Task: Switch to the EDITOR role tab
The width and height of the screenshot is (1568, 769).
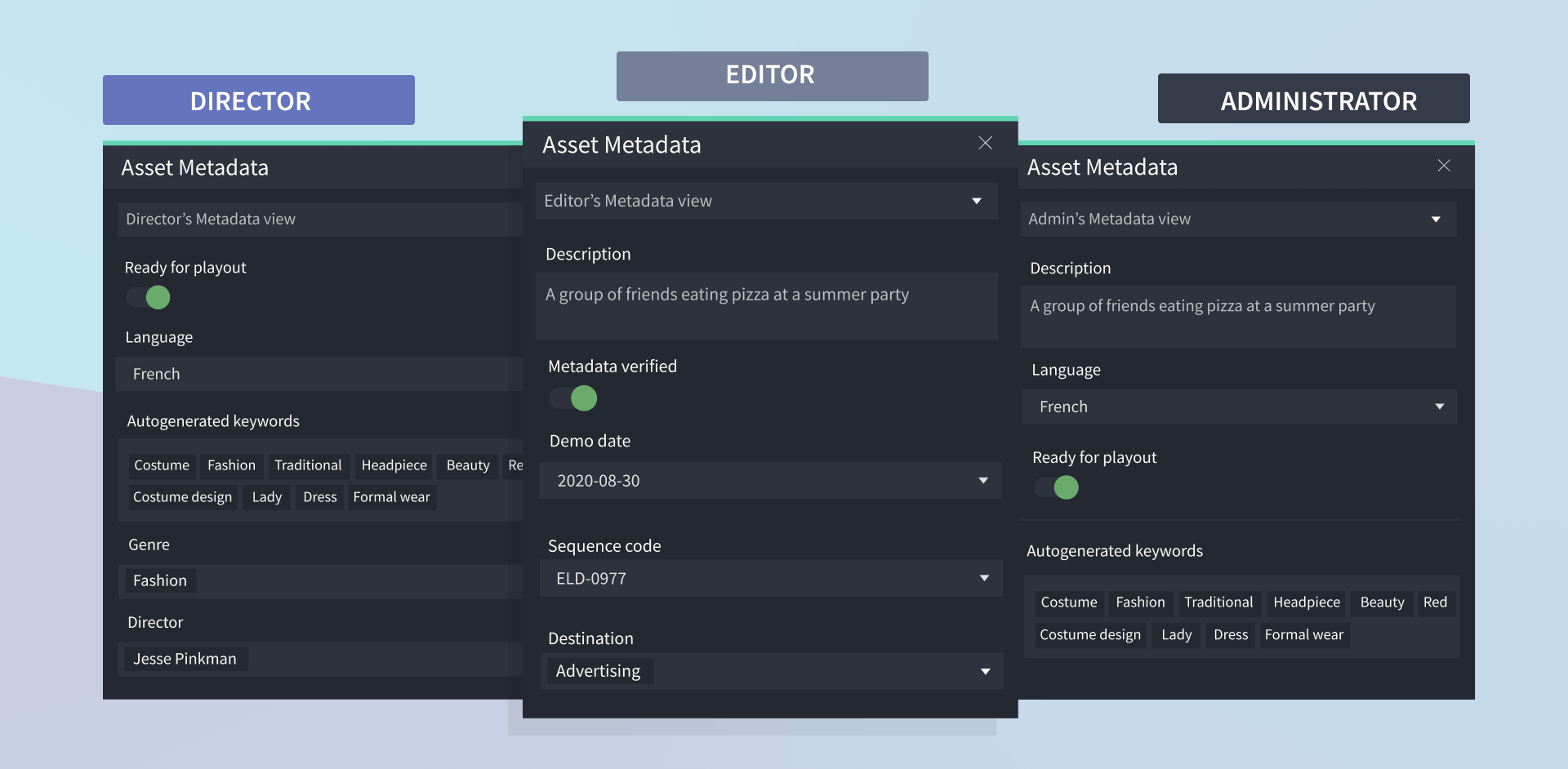Action: point(772,76)
